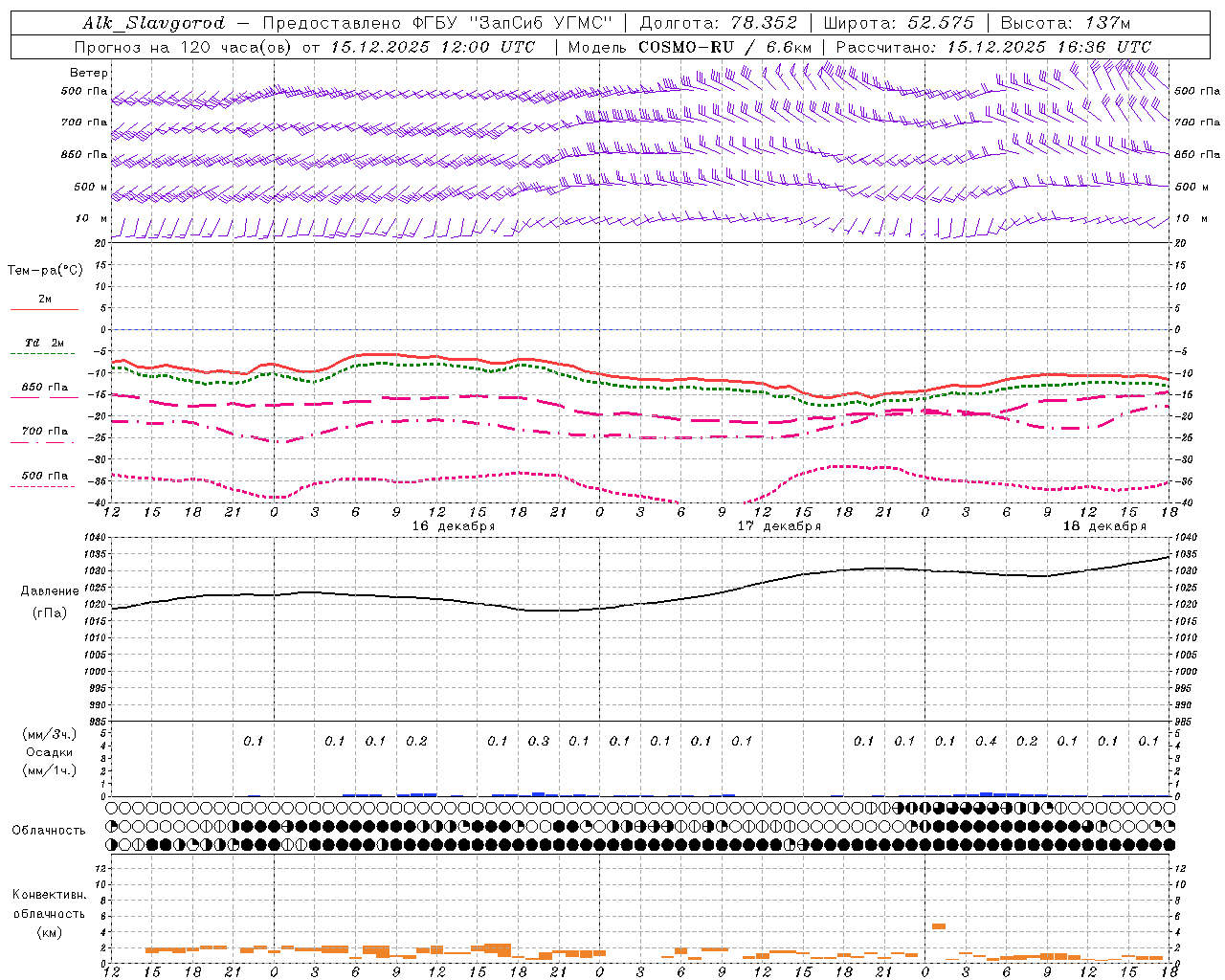This screenshot has width=1225, height=980.
Task: Click the 'Высота: 137м' elevation text
Action: [1065, 23]
